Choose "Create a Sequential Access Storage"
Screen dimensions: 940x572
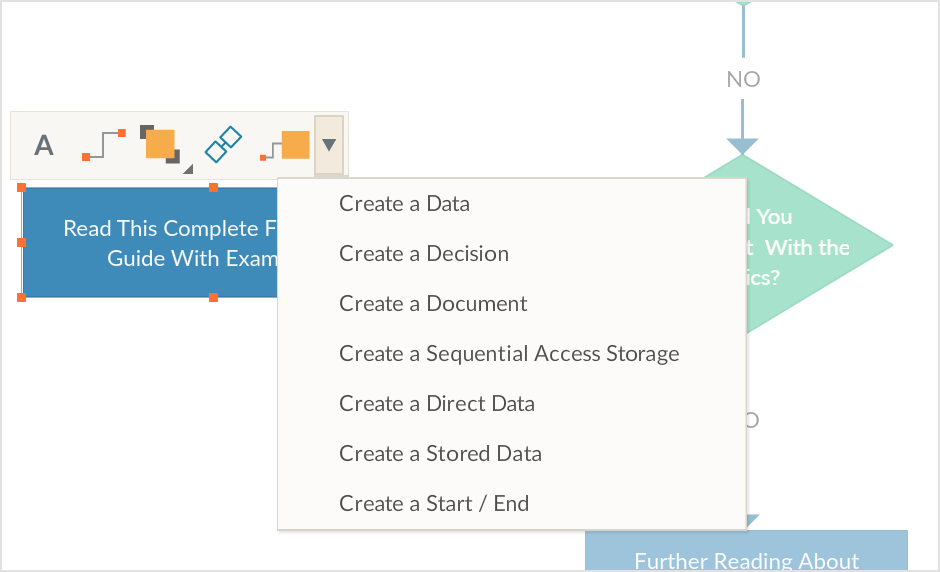(509, 354)
